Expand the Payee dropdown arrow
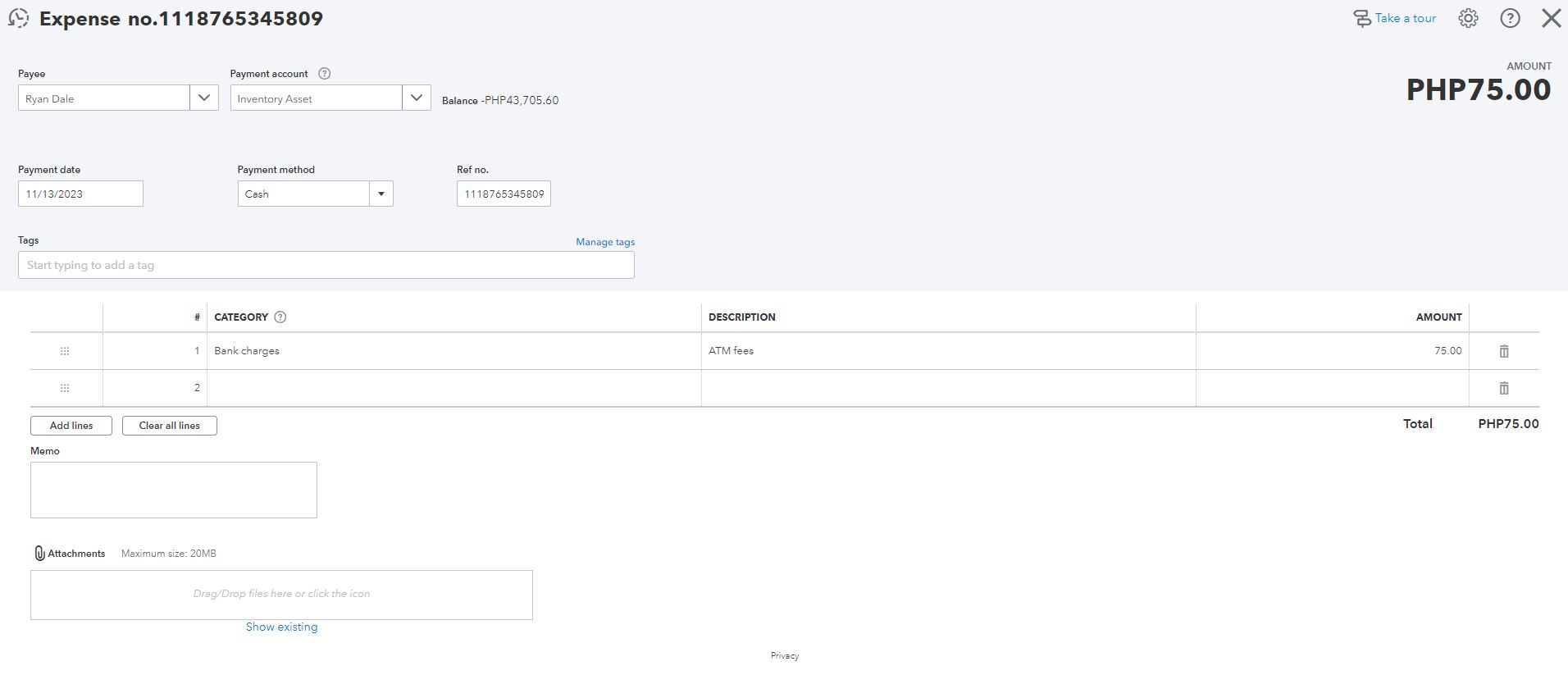Image resolution: width=1568 pixels, height=675 pixels. pyautogui.click(x=204, y=98)
